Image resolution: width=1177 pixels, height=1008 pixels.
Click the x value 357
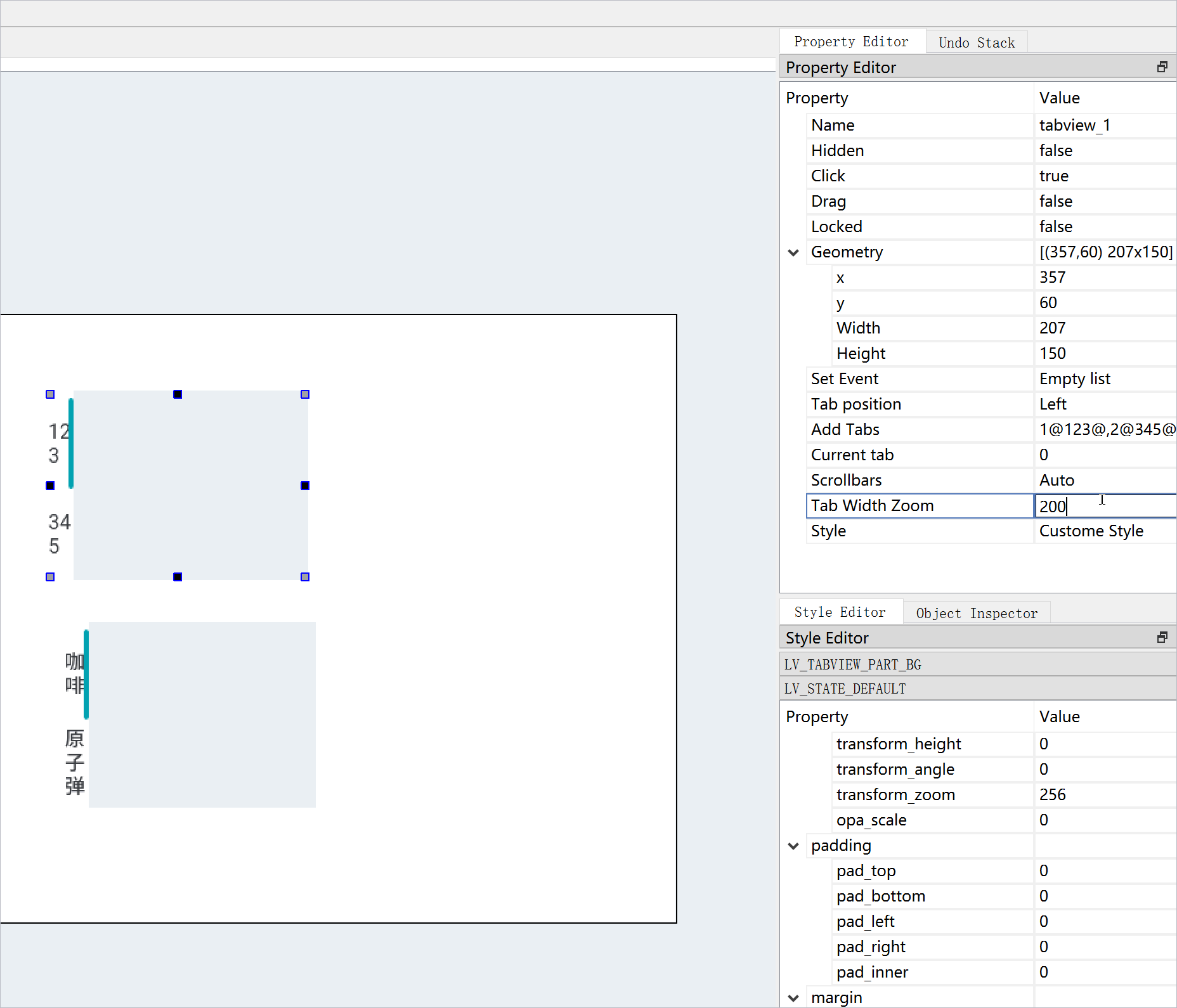coord(1105,278)
